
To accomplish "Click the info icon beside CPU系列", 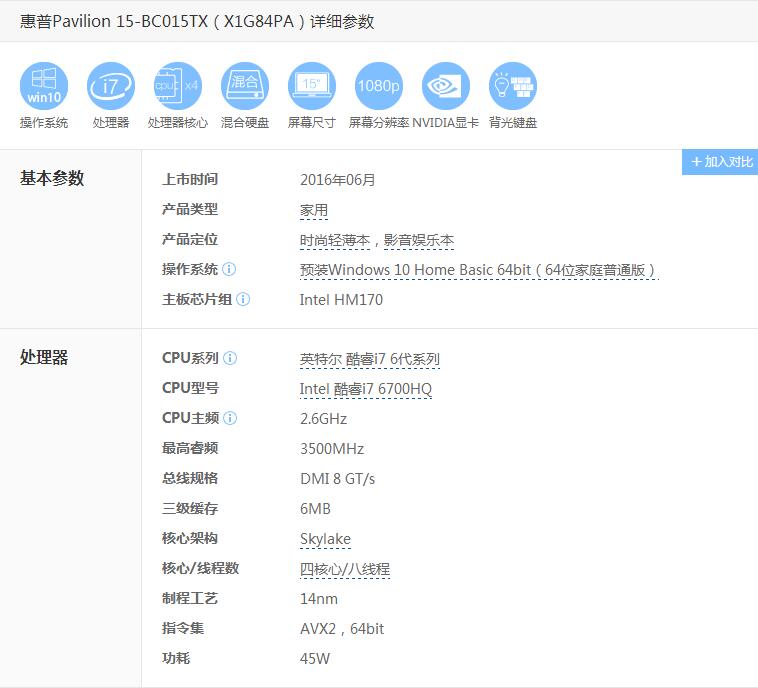I will (x=230, y=359).
